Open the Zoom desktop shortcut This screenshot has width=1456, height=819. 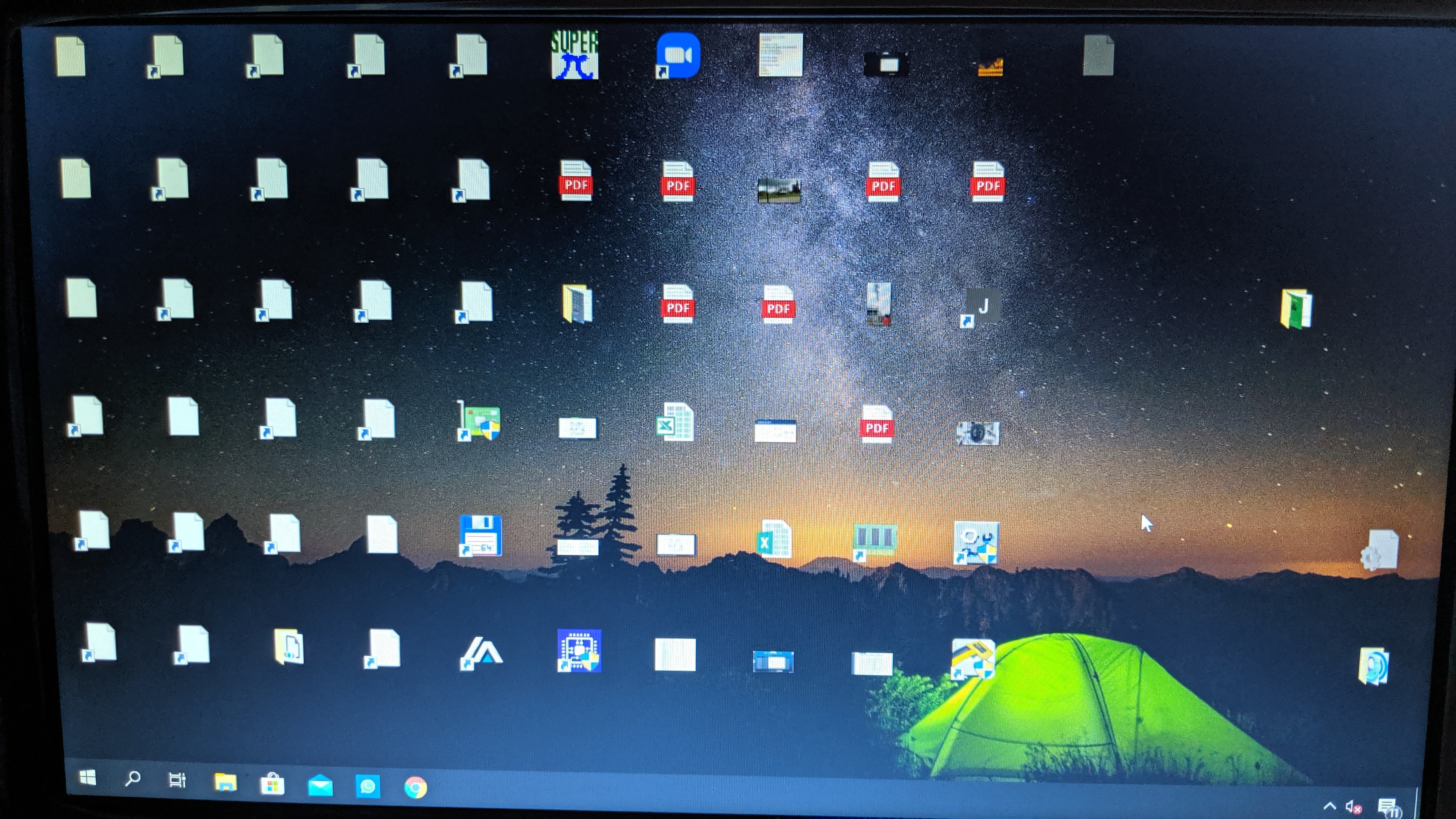(x=678, y=55)
